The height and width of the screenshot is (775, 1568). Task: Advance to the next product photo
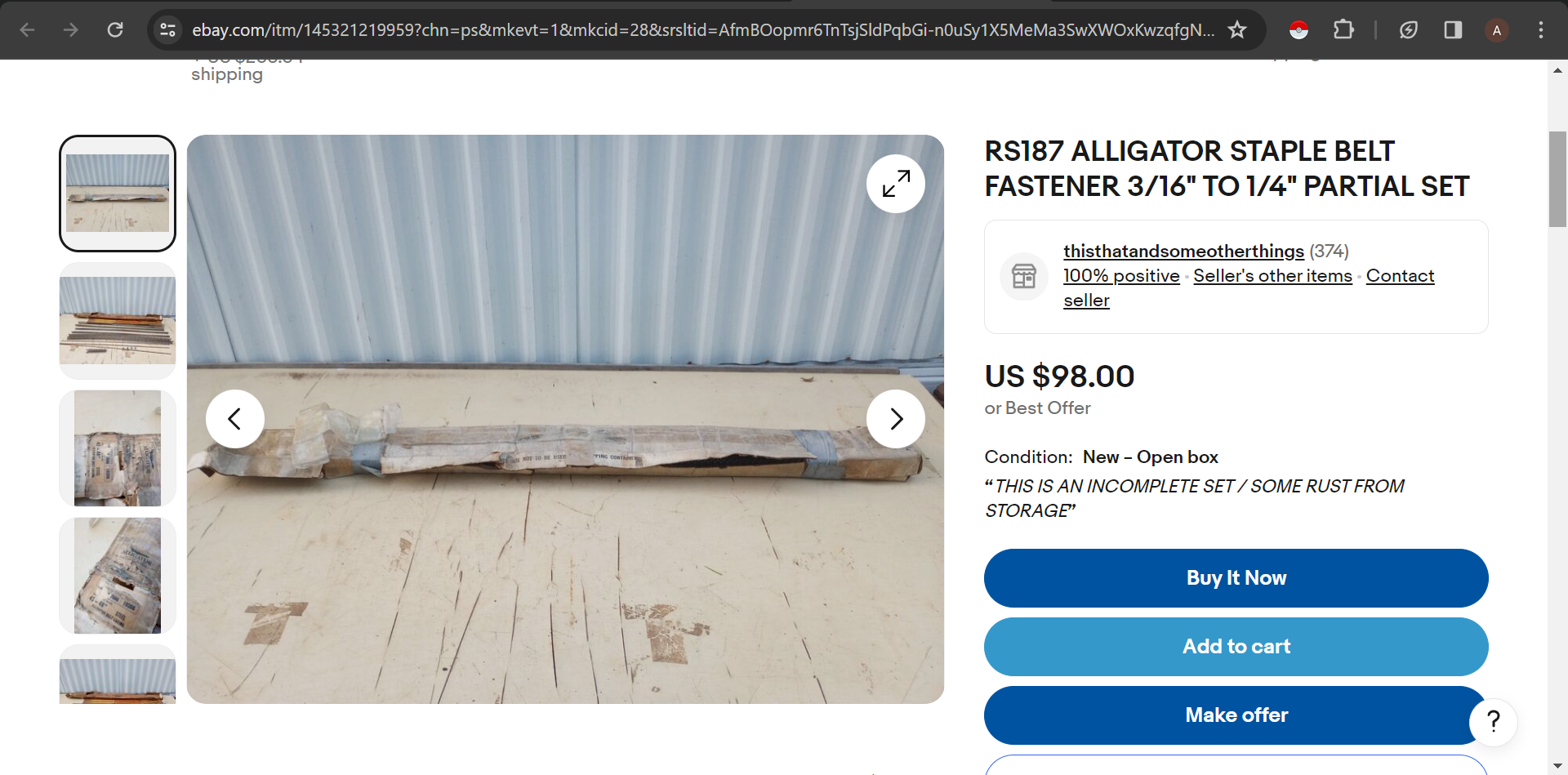click(x=896, y=419)
